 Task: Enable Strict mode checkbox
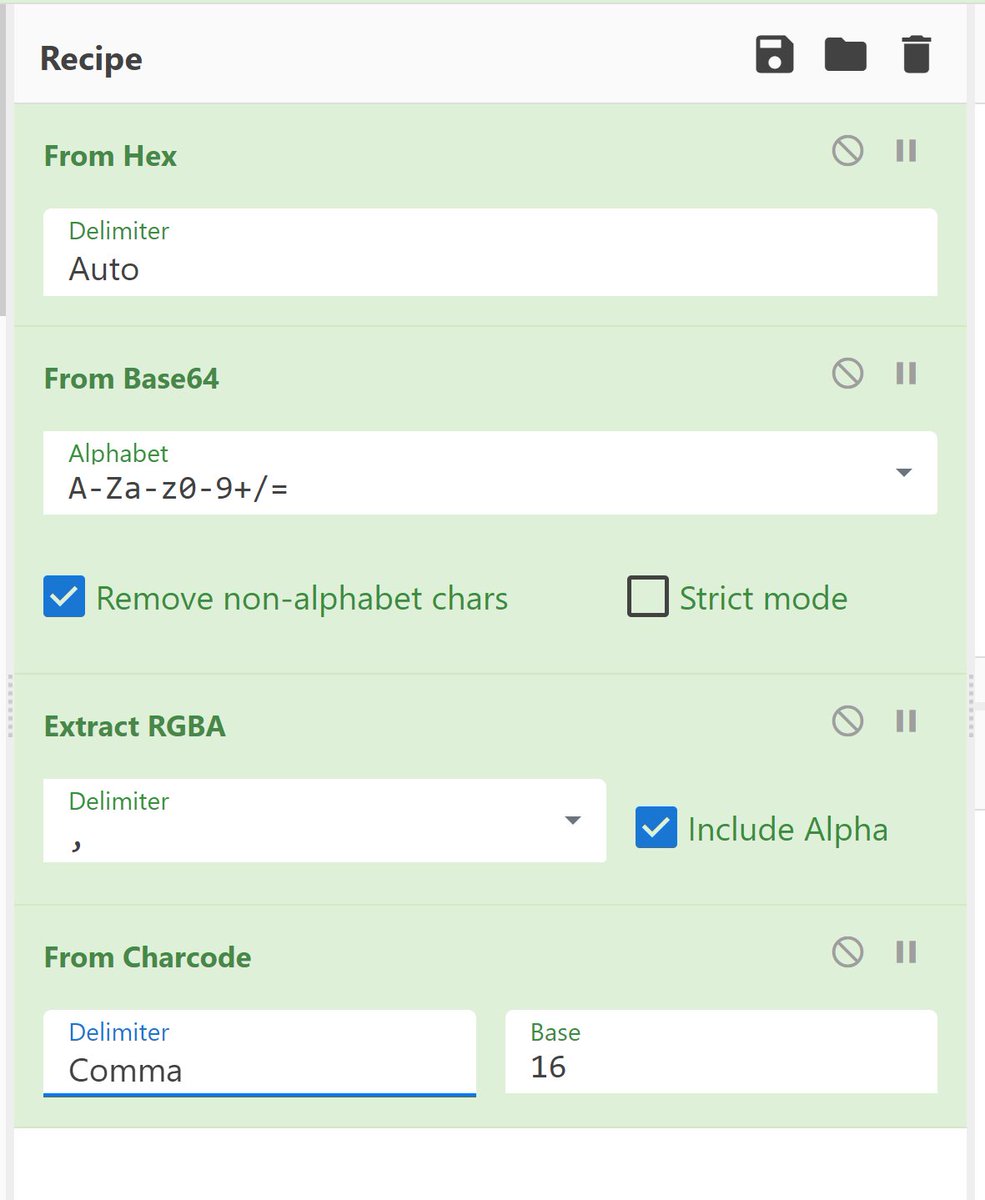[x=647, y=597]
